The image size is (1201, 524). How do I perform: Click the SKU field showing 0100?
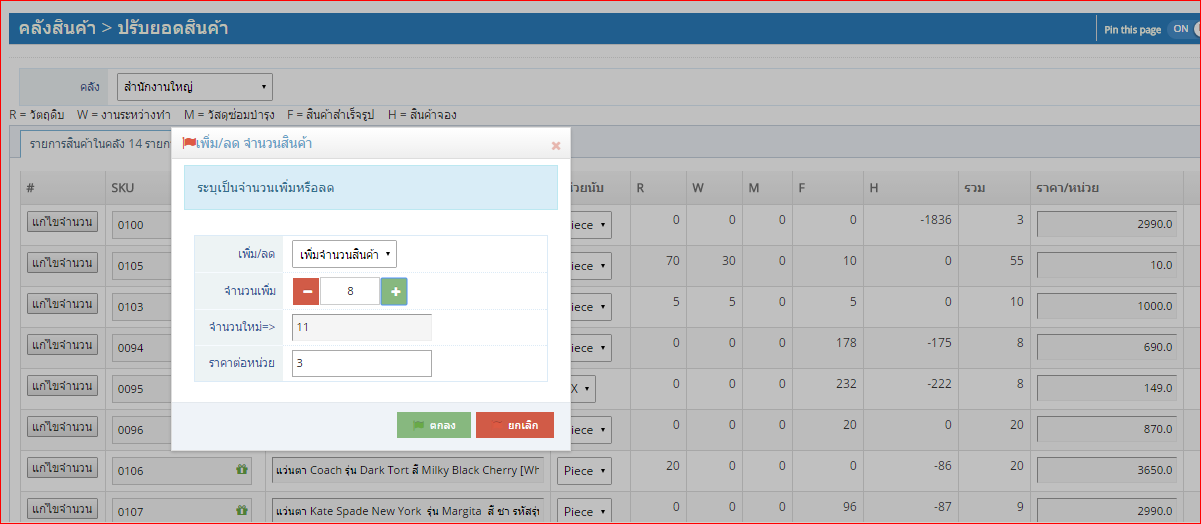[142, 225]
